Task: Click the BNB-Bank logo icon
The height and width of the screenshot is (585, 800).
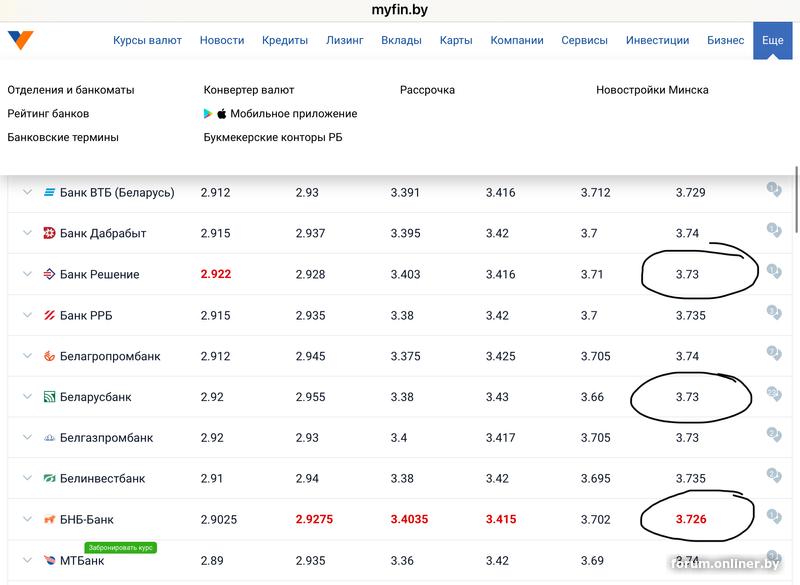Action: [49, 520]
